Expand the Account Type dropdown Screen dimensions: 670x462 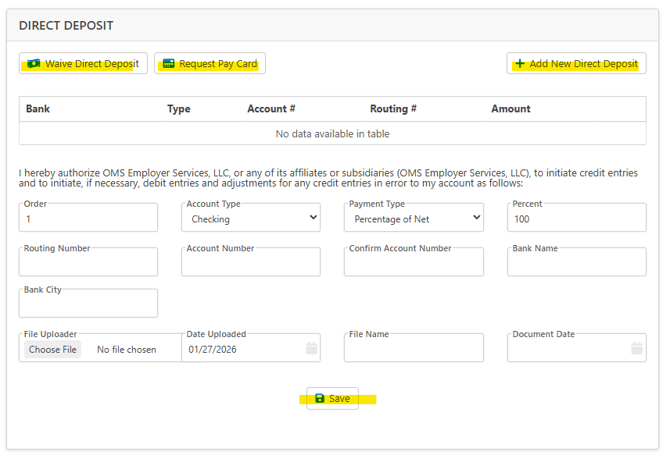pos(251,218)
